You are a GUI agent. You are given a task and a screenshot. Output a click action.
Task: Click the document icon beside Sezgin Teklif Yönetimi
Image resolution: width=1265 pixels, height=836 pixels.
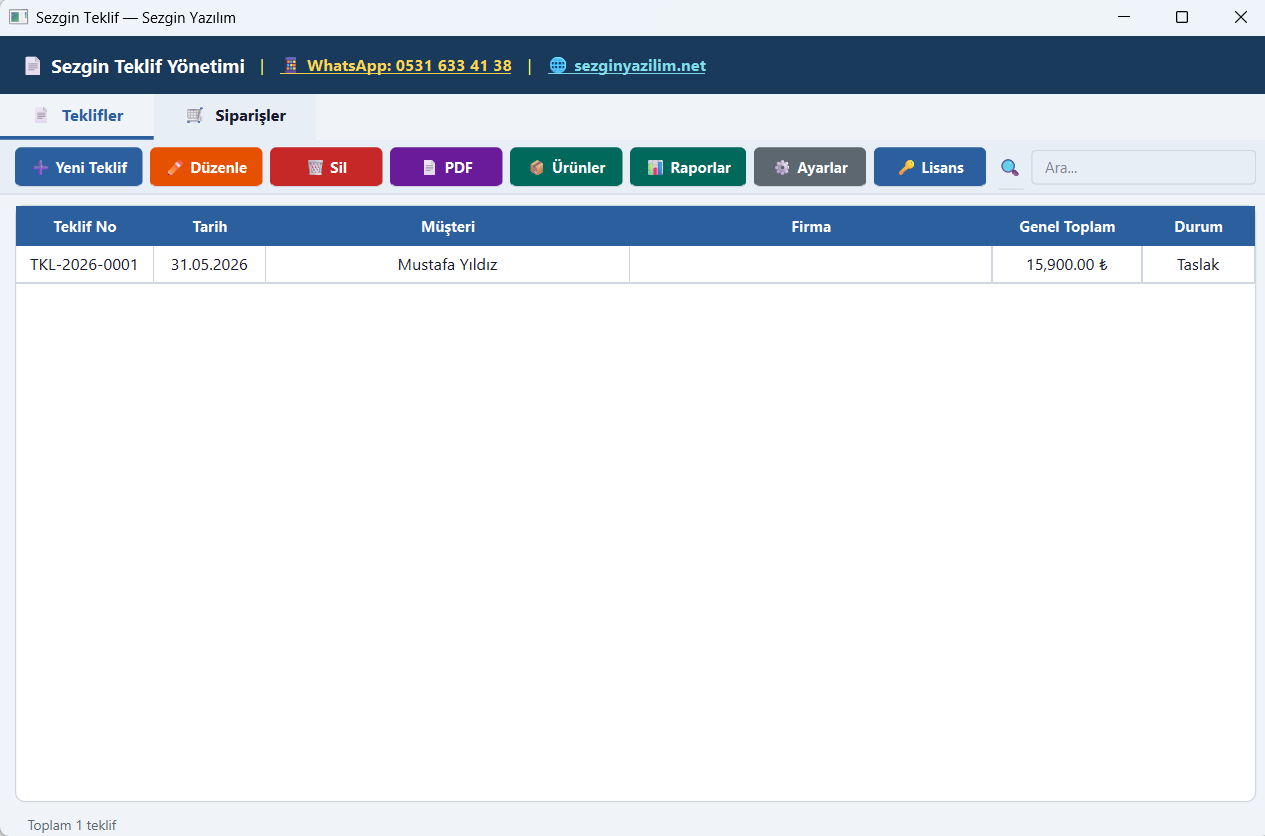pyautogui.click(x=33, y=66)
